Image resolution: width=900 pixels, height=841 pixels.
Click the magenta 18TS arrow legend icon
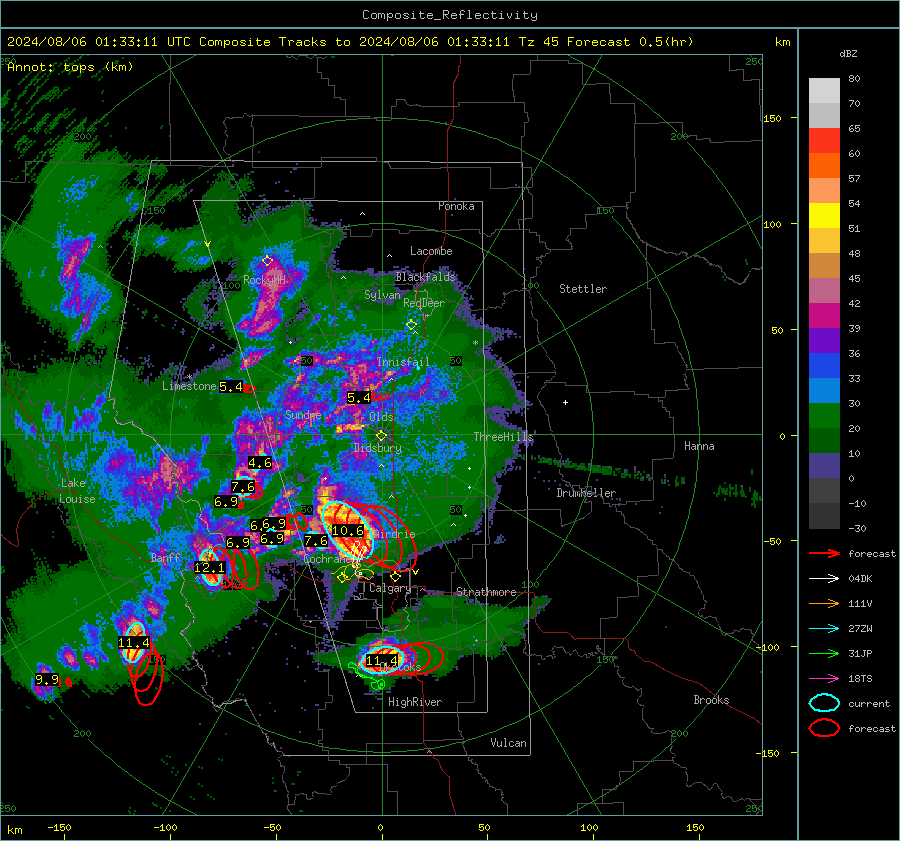pos(824,679)
